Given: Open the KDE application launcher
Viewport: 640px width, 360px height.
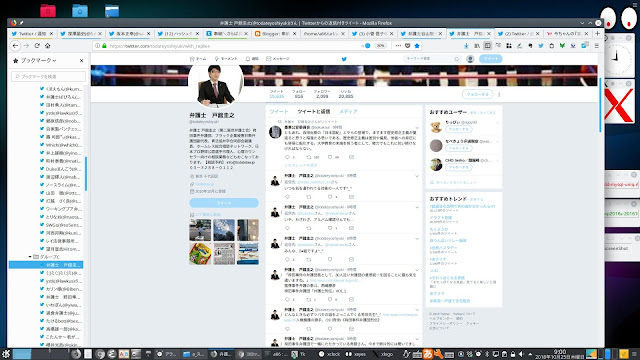Looking at the screenshot, I should 5,354.
